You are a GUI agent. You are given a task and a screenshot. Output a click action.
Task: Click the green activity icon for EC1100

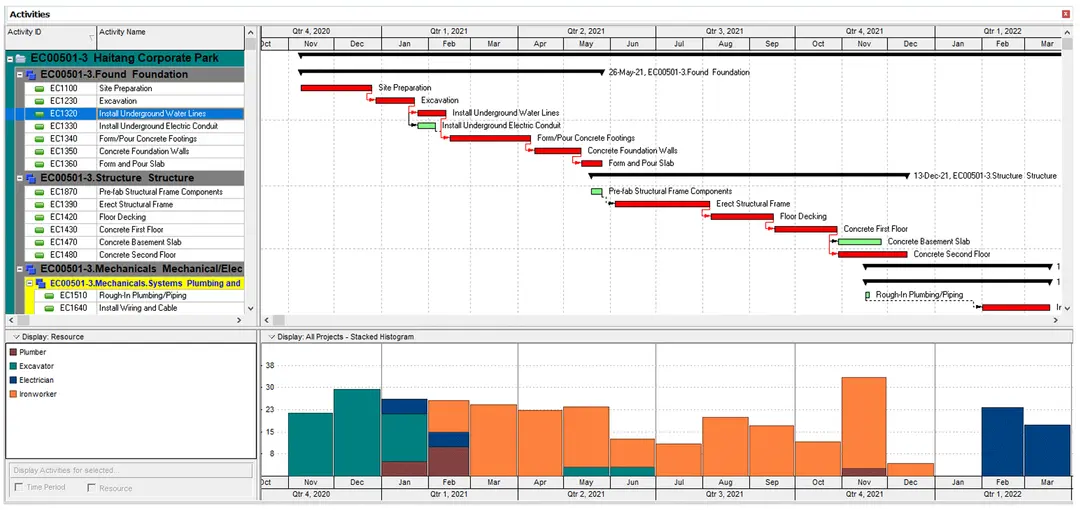point(39,89)
